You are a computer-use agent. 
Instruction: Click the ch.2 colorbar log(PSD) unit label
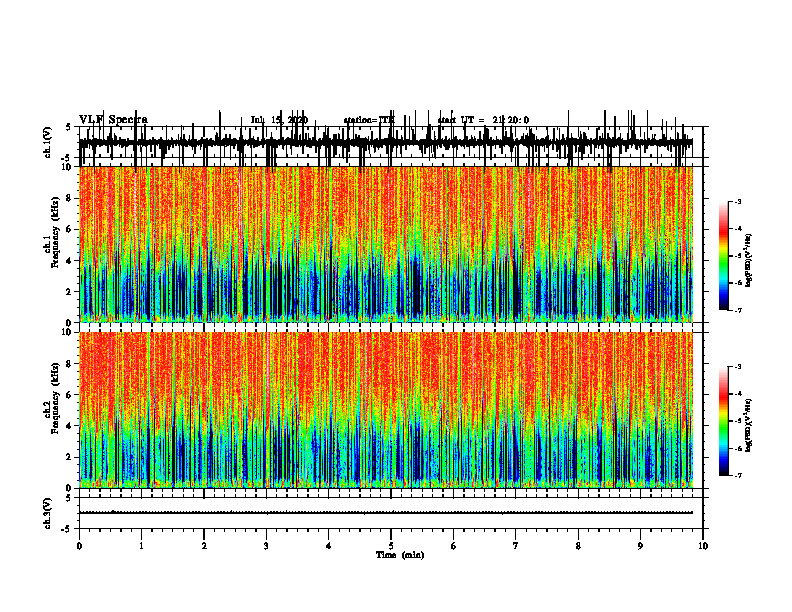pos(748,425)
